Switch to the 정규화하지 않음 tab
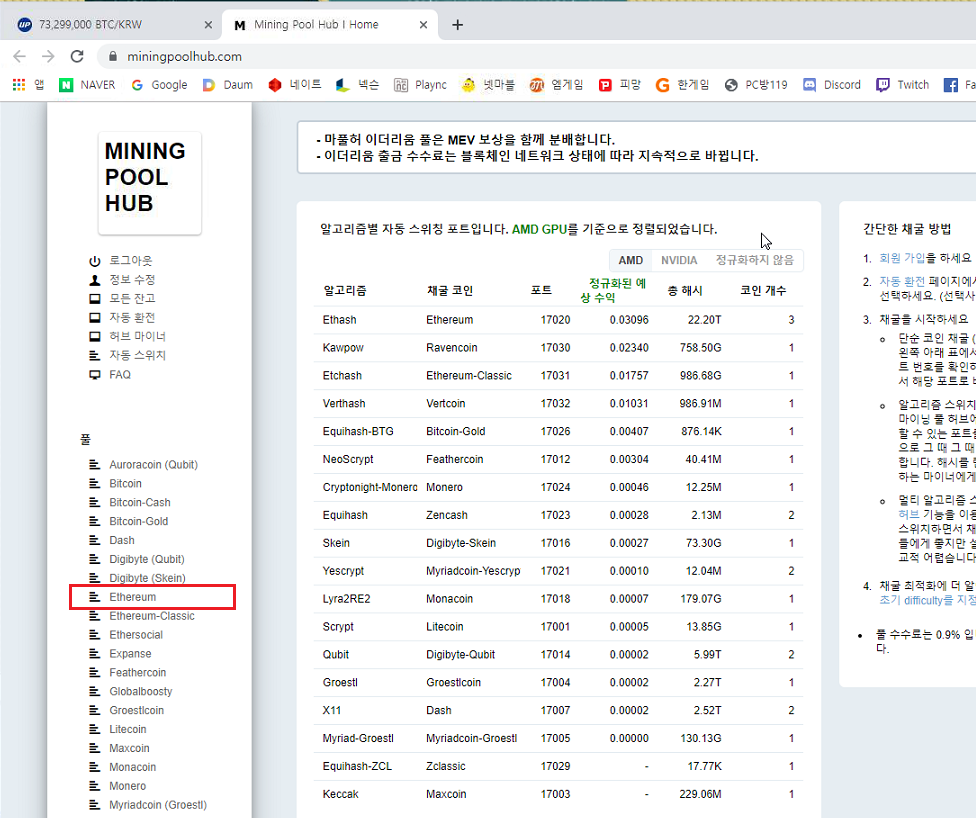The width and height of the screenshot is (976, 818). point(754,260)
